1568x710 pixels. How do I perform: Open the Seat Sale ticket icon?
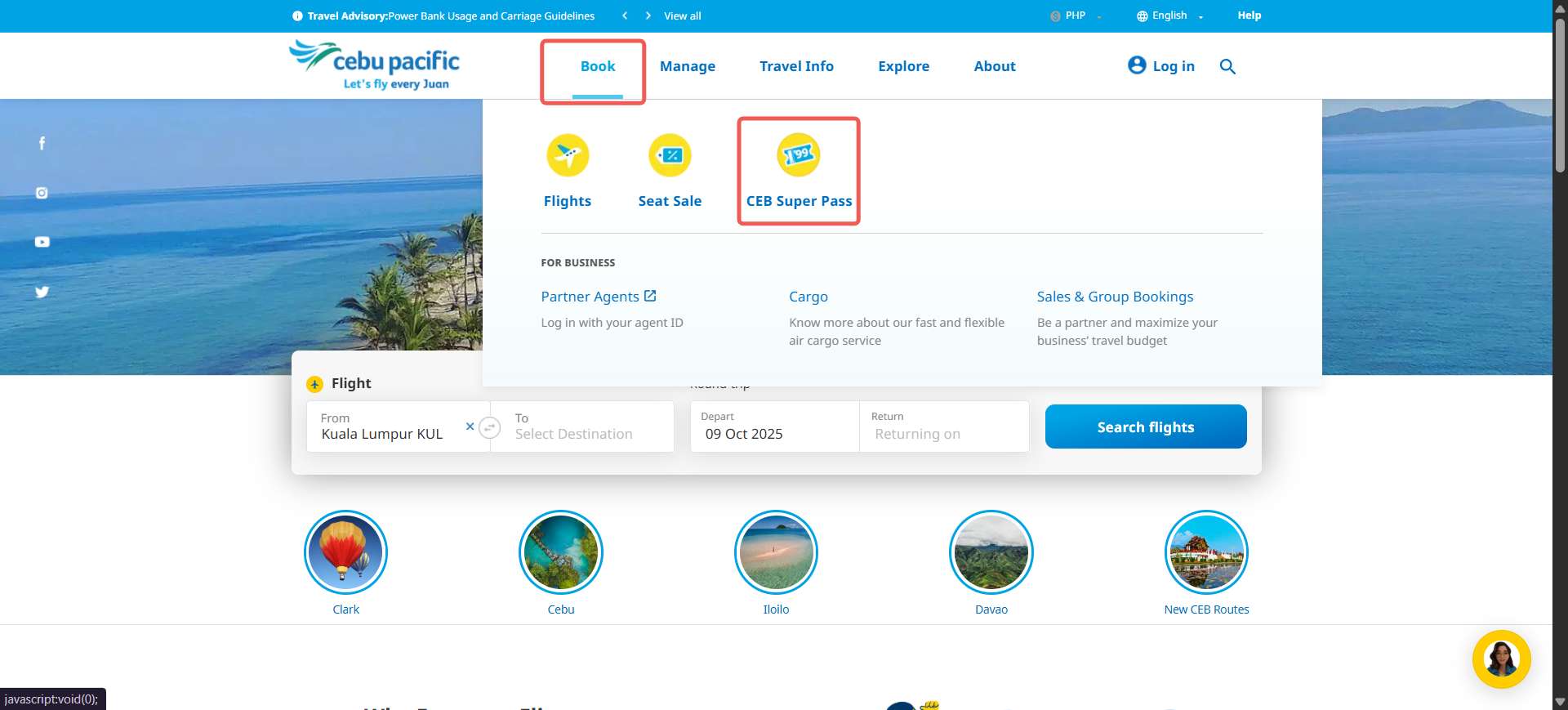pyautogui.click(x=670, y=155)
